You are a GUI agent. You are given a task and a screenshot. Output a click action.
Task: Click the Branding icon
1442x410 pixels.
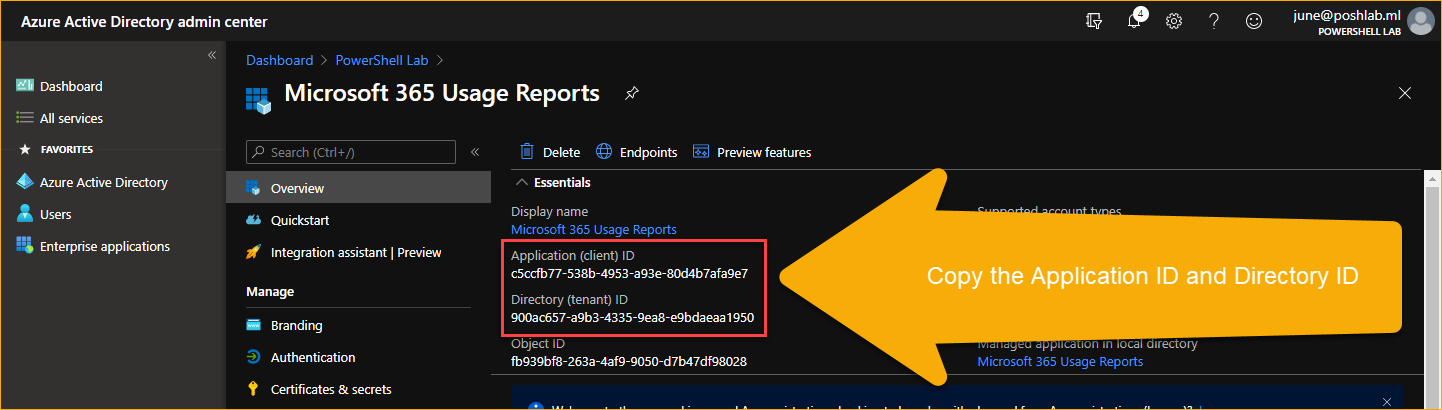click(x=253, y=325)
